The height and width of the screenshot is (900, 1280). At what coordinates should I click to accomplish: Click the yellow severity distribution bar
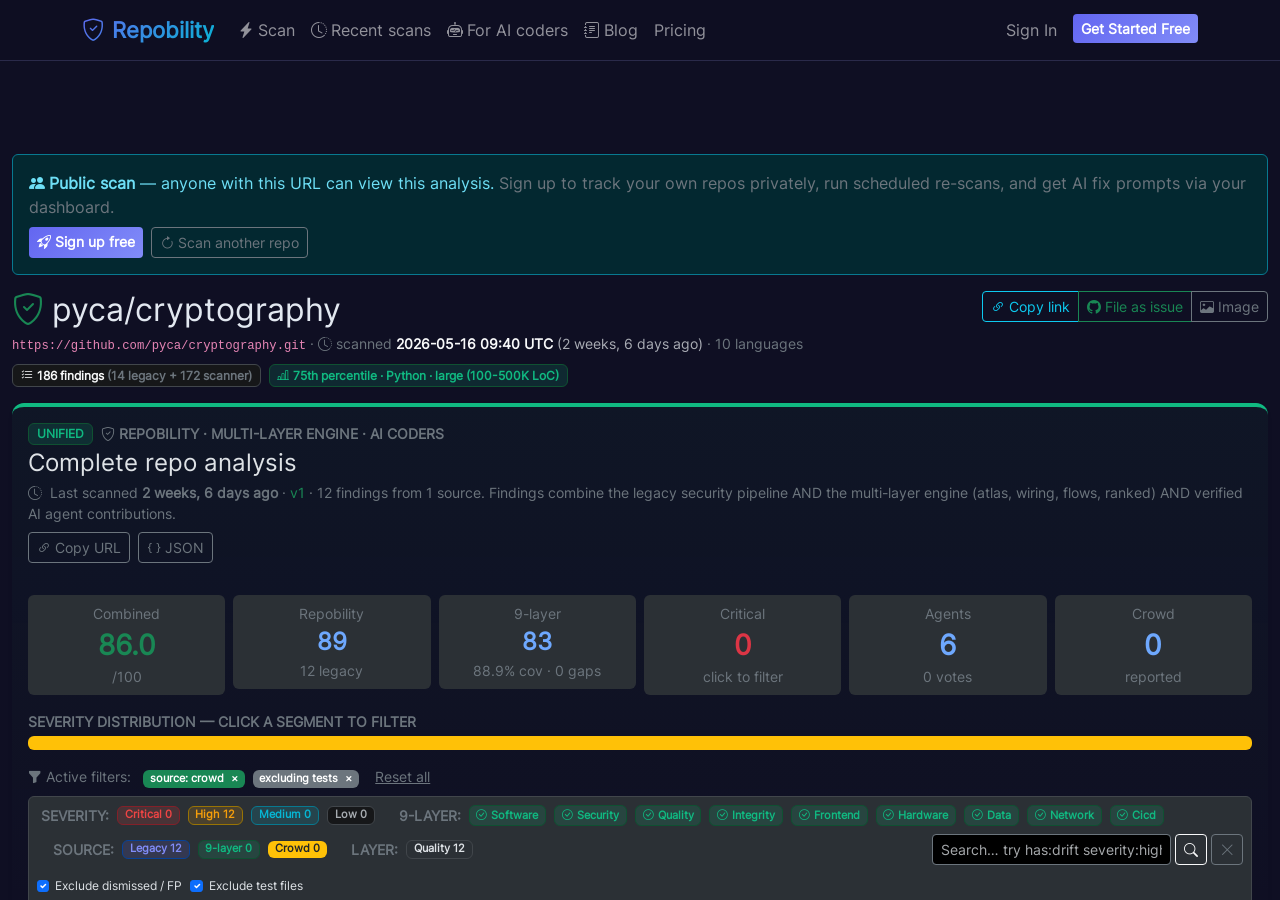pyautogui.click(x=640, y=743)
